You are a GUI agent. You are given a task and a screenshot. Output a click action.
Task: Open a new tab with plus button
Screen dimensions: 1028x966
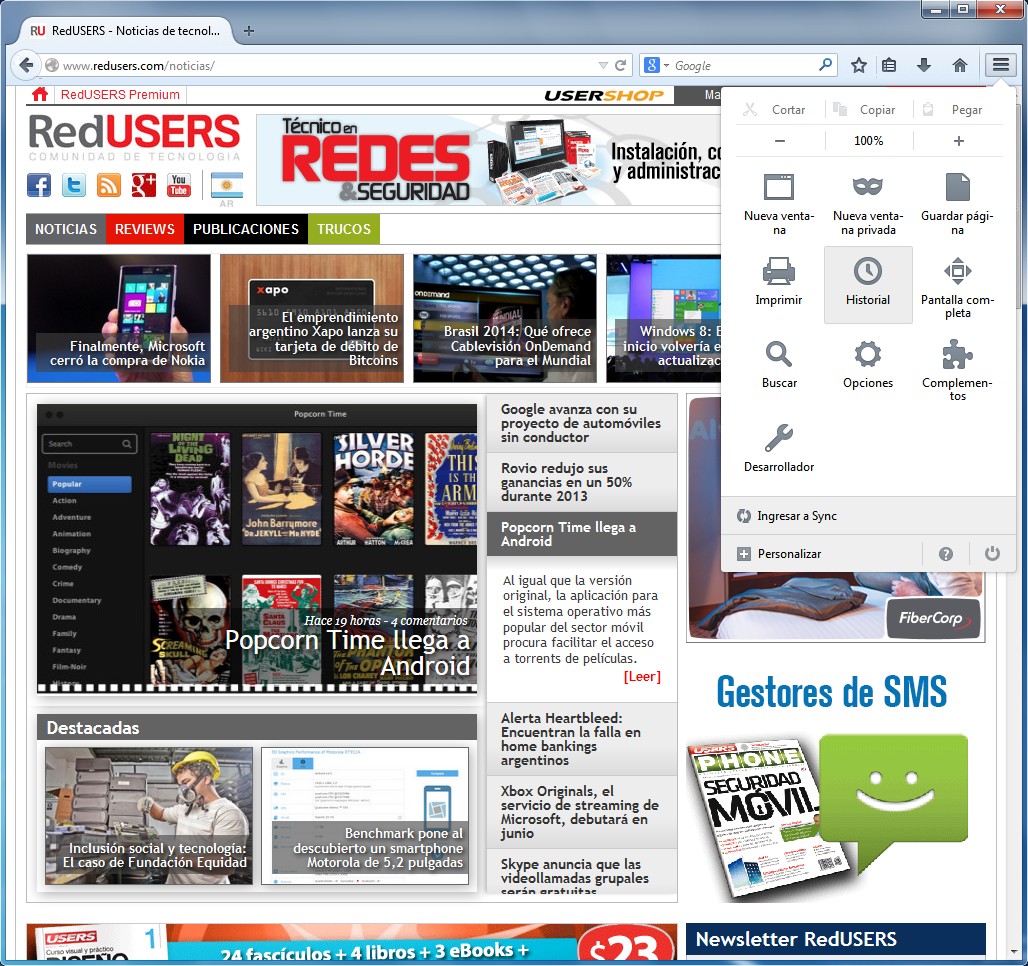pyautogui.click(x=249, y=31)
